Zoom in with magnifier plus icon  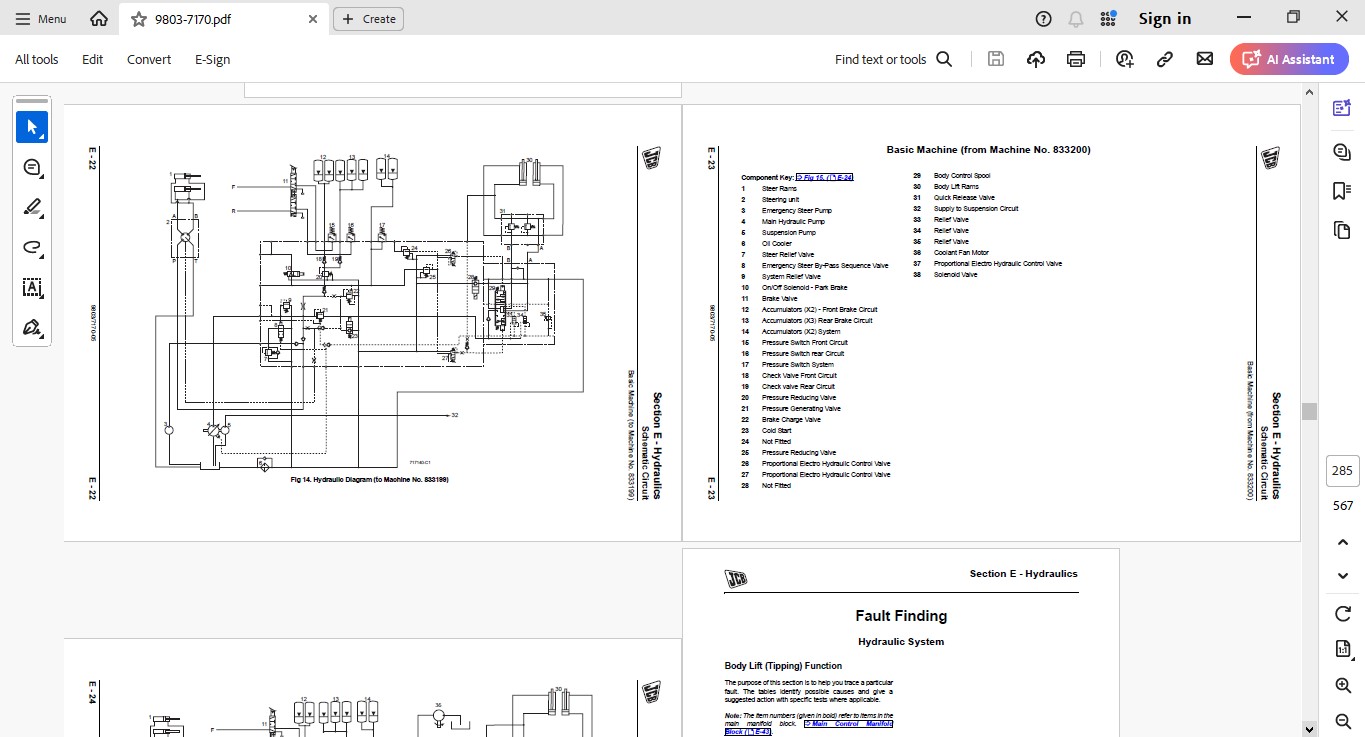pos(1343,685)
